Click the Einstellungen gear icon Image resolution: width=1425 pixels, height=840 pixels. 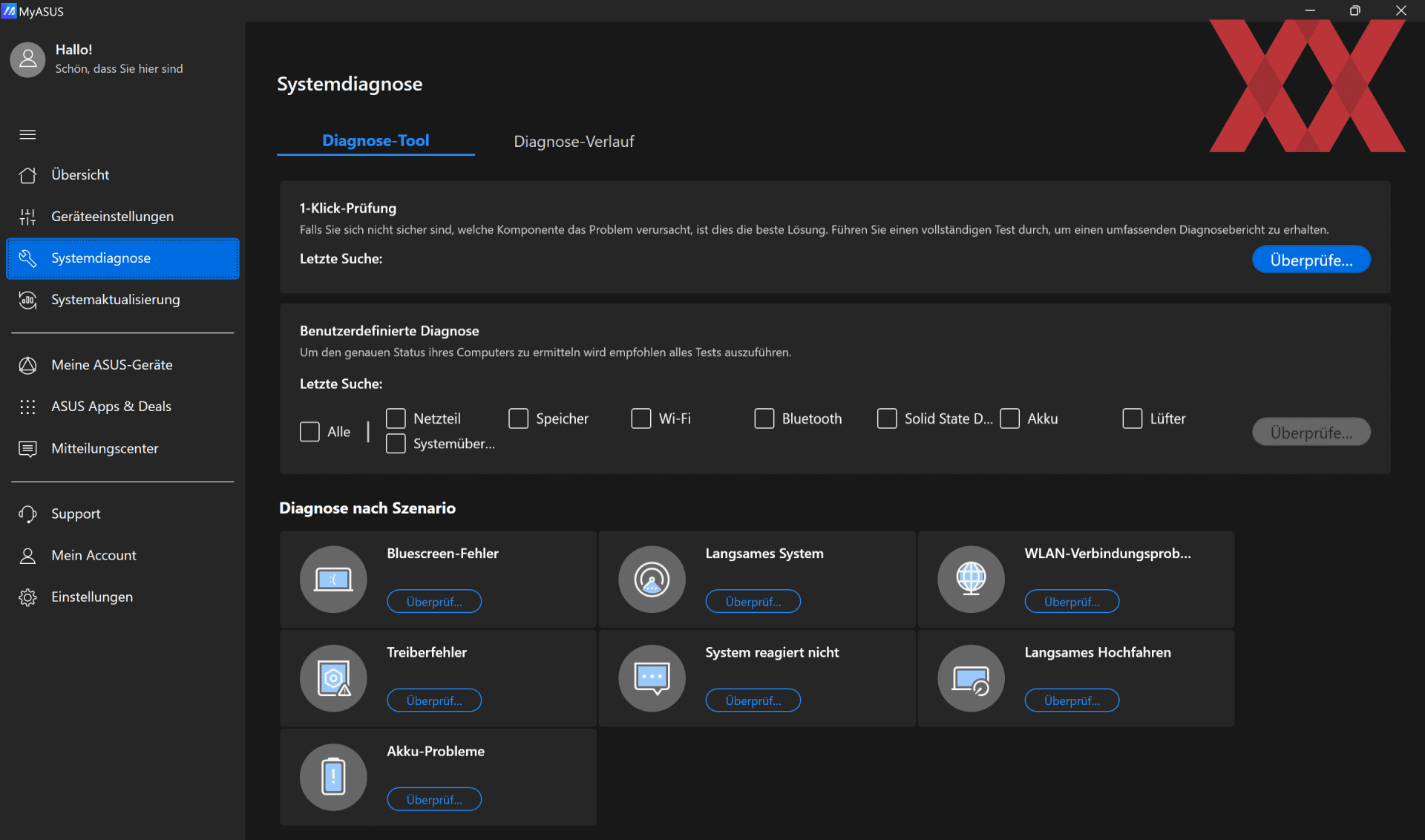[x=27, y=597]
